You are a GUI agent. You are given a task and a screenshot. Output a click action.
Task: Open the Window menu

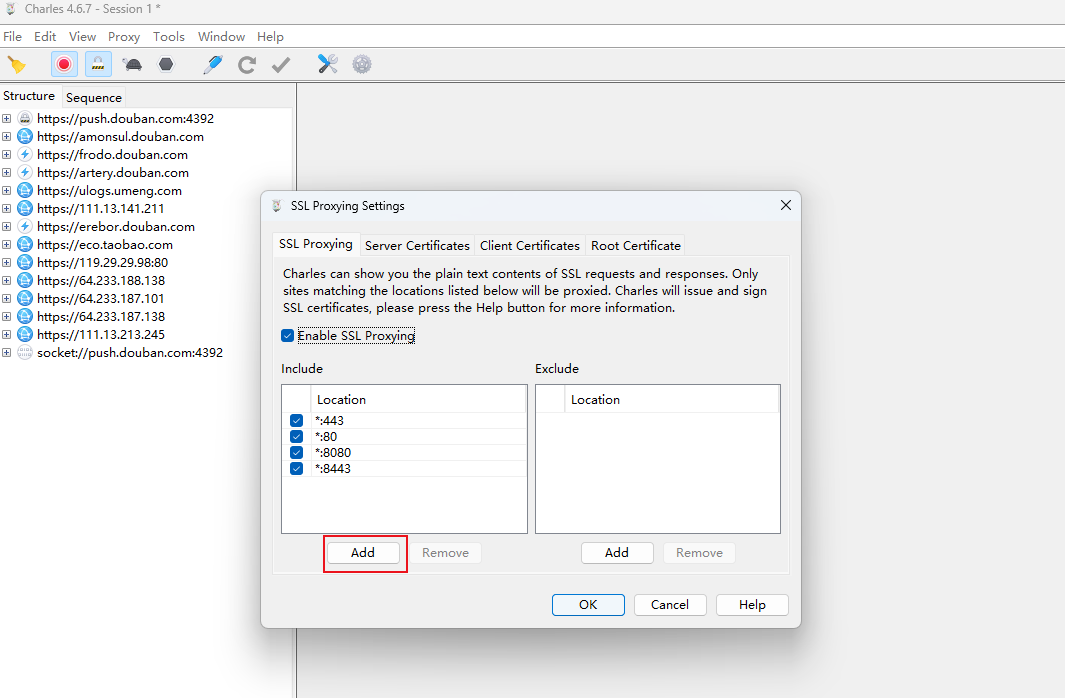click(221, 37)
